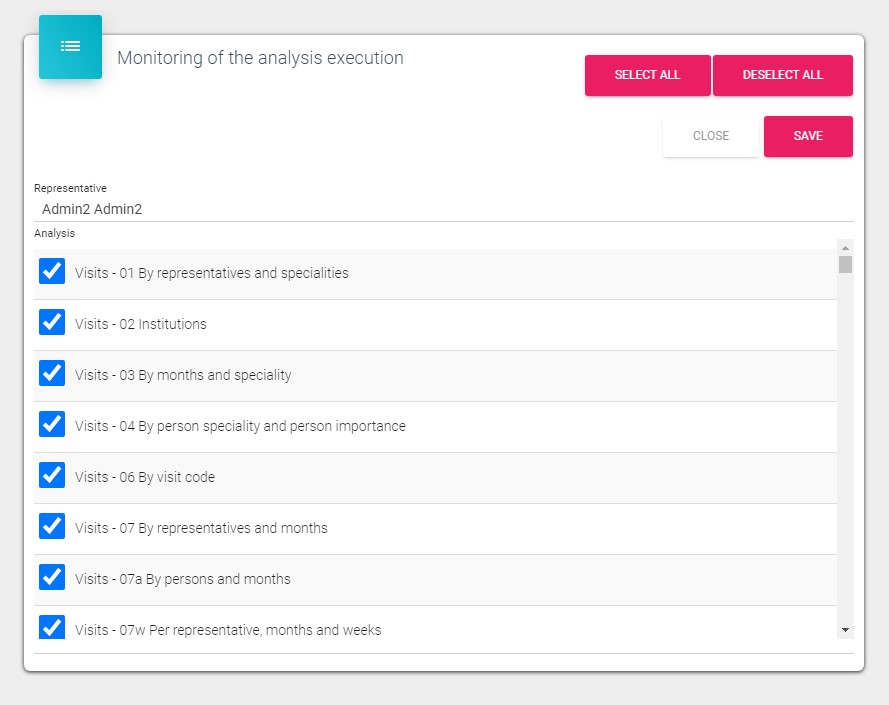Click the Visits - 02 Institutions row label

point(141,324)
